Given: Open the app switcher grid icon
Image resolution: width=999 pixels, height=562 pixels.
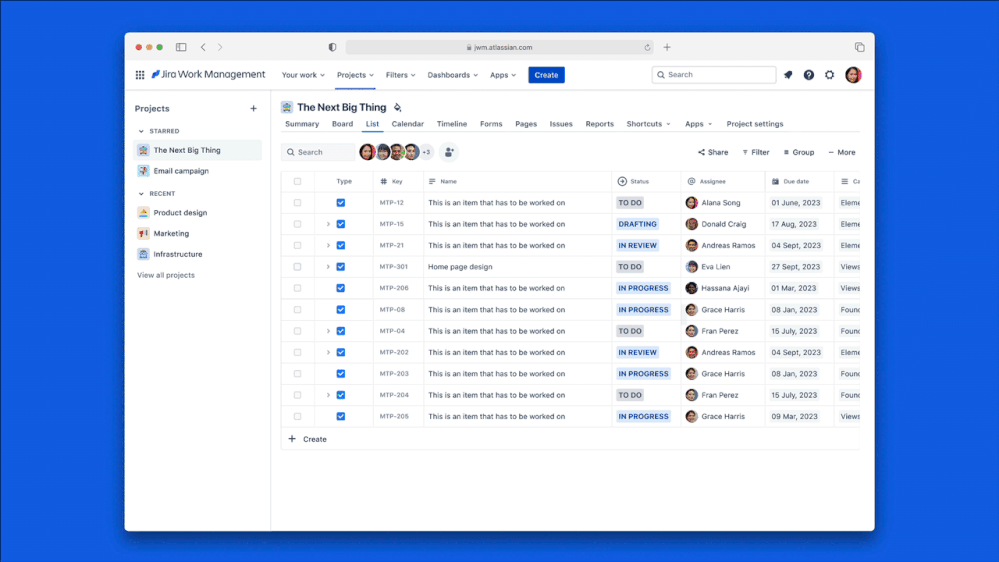Looking at the screenshot, I should coord(140,75).
